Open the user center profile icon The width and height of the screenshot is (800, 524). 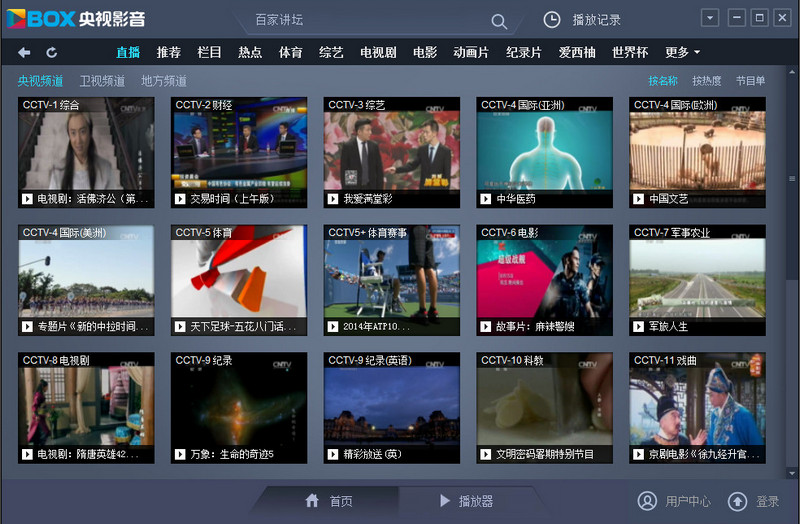(648, 501)
